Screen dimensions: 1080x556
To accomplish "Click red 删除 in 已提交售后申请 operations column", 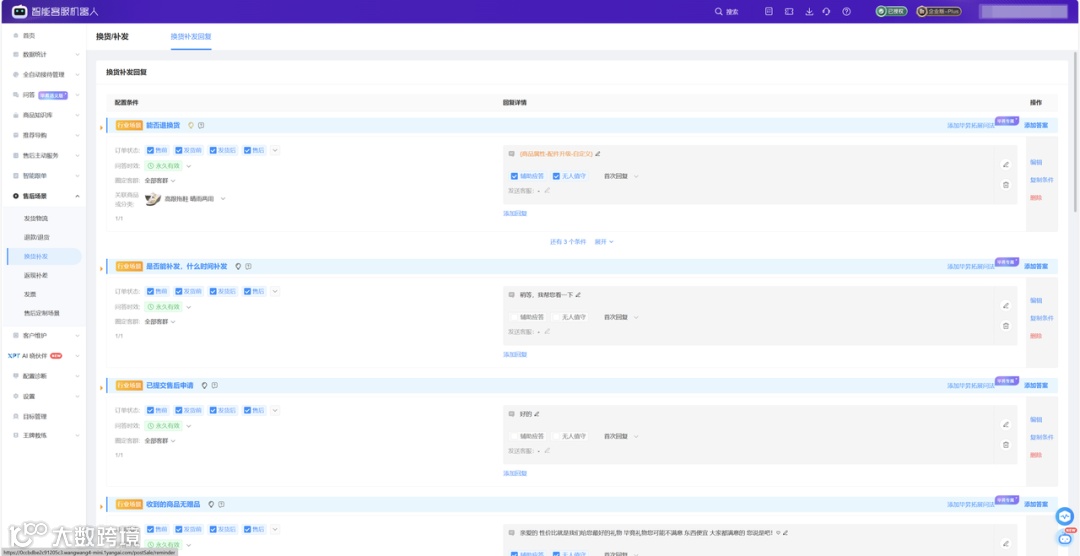I will 1036,455.
